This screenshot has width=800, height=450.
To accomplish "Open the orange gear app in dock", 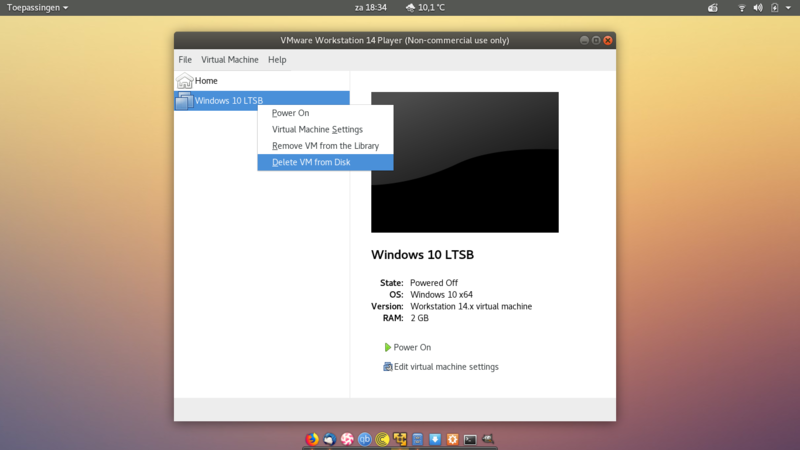I will click(453, 439).
